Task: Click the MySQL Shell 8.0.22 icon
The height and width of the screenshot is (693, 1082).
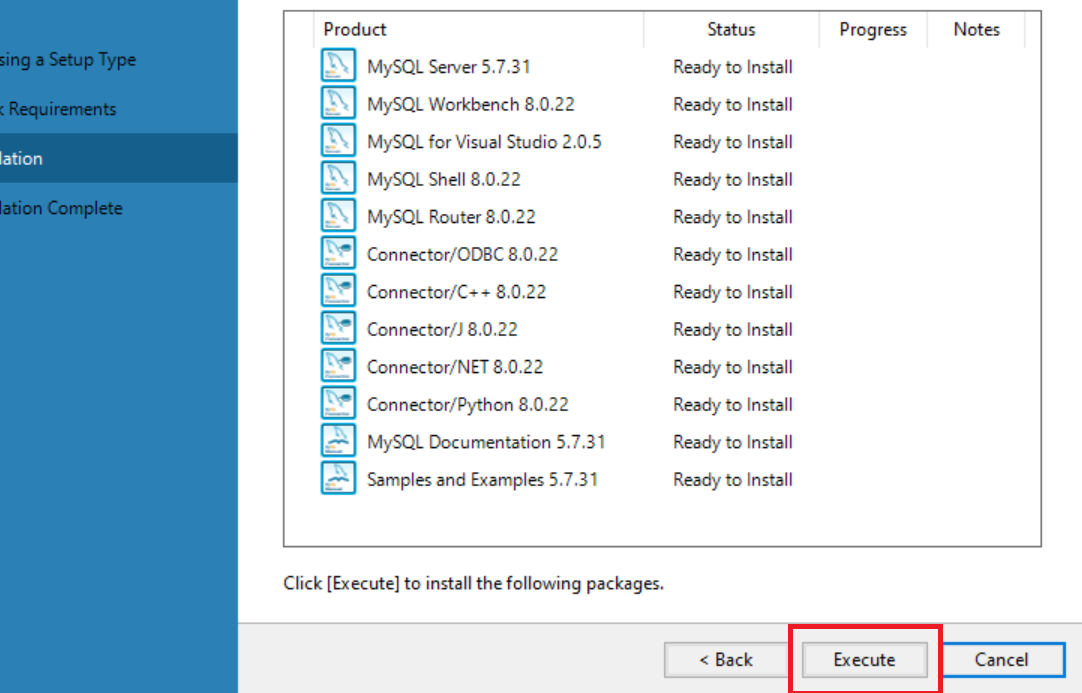Action: click(338, 178)
